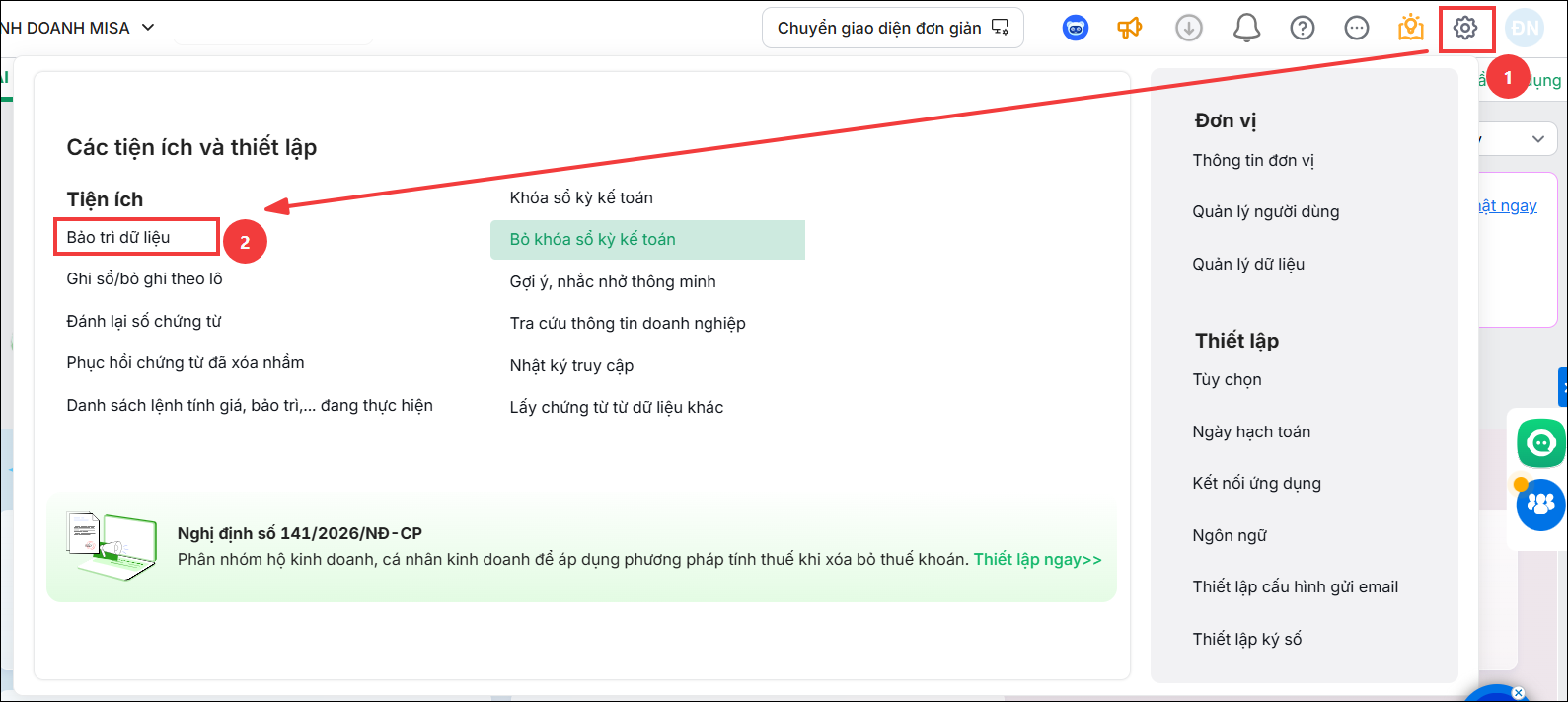Image resolution: width=1568 pixels, height=702 pixels.
Task: Click the notification bell icon
Action: point(1246,29)
